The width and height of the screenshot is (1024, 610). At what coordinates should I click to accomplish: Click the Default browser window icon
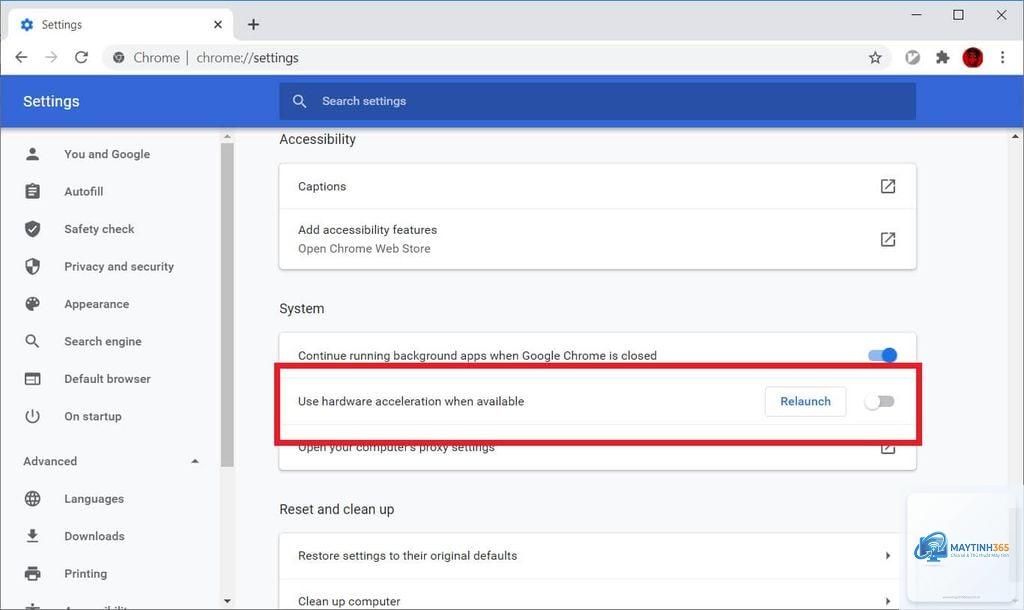(32, 379)
